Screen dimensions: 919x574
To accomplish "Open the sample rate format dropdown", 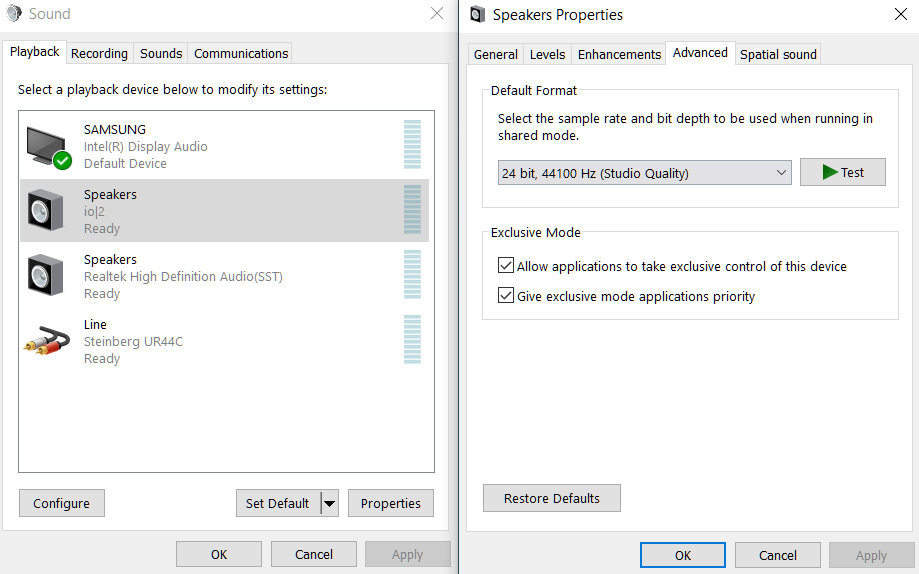I will pos(644,173).
